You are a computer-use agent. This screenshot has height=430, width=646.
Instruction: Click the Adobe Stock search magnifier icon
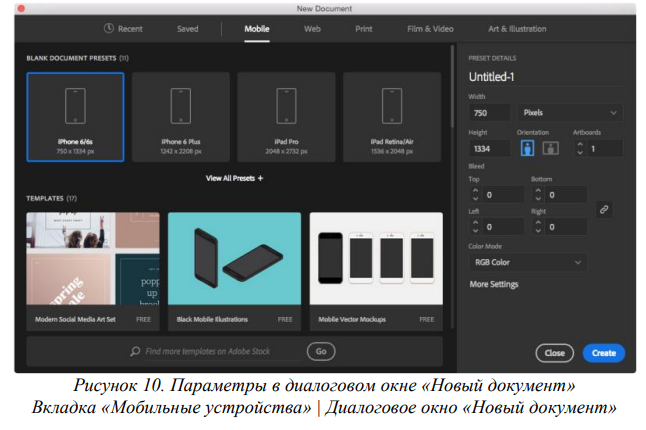point(135,351)
